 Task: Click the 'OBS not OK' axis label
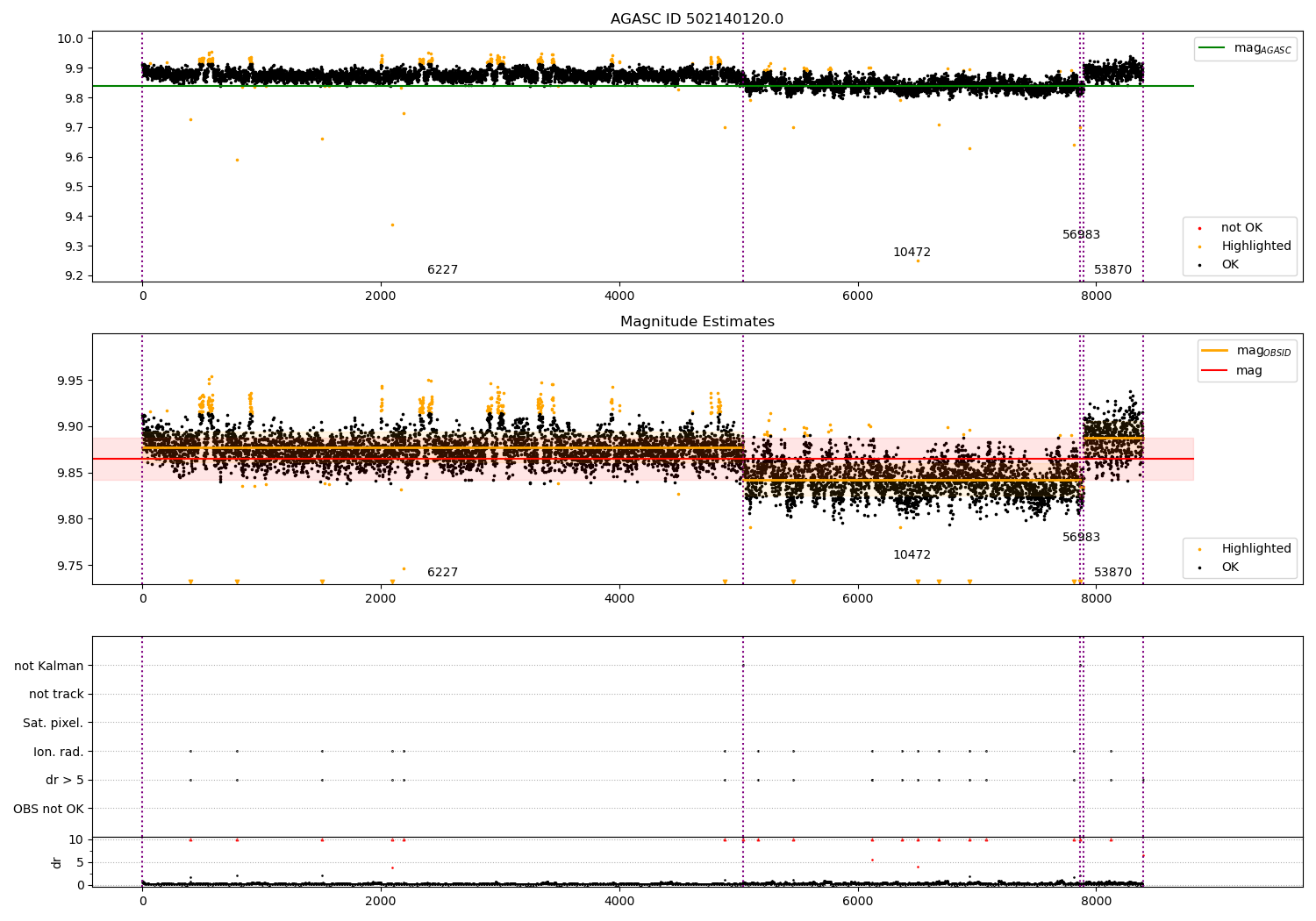(x=49, y=809)
